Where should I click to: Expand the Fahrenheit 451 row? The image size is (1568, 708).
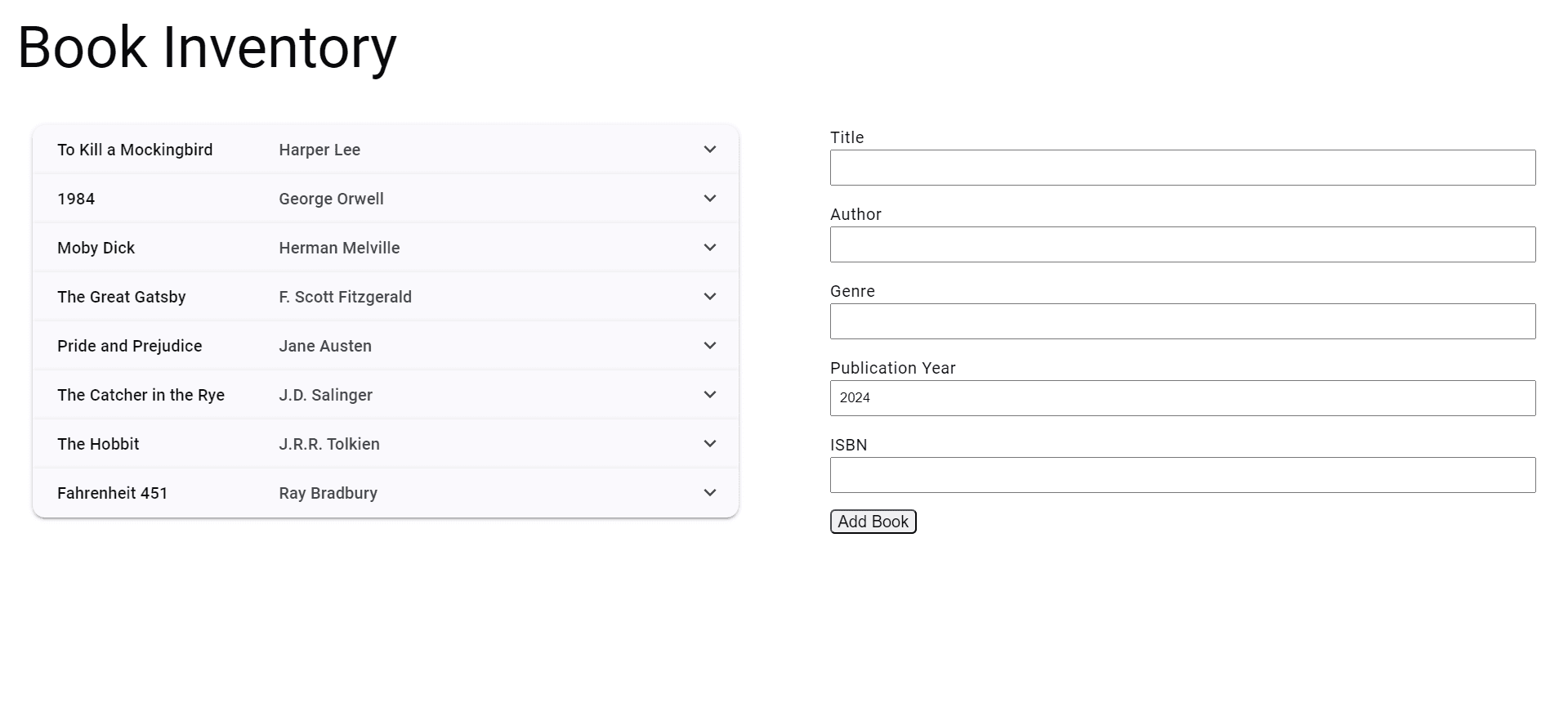(709, 492)
